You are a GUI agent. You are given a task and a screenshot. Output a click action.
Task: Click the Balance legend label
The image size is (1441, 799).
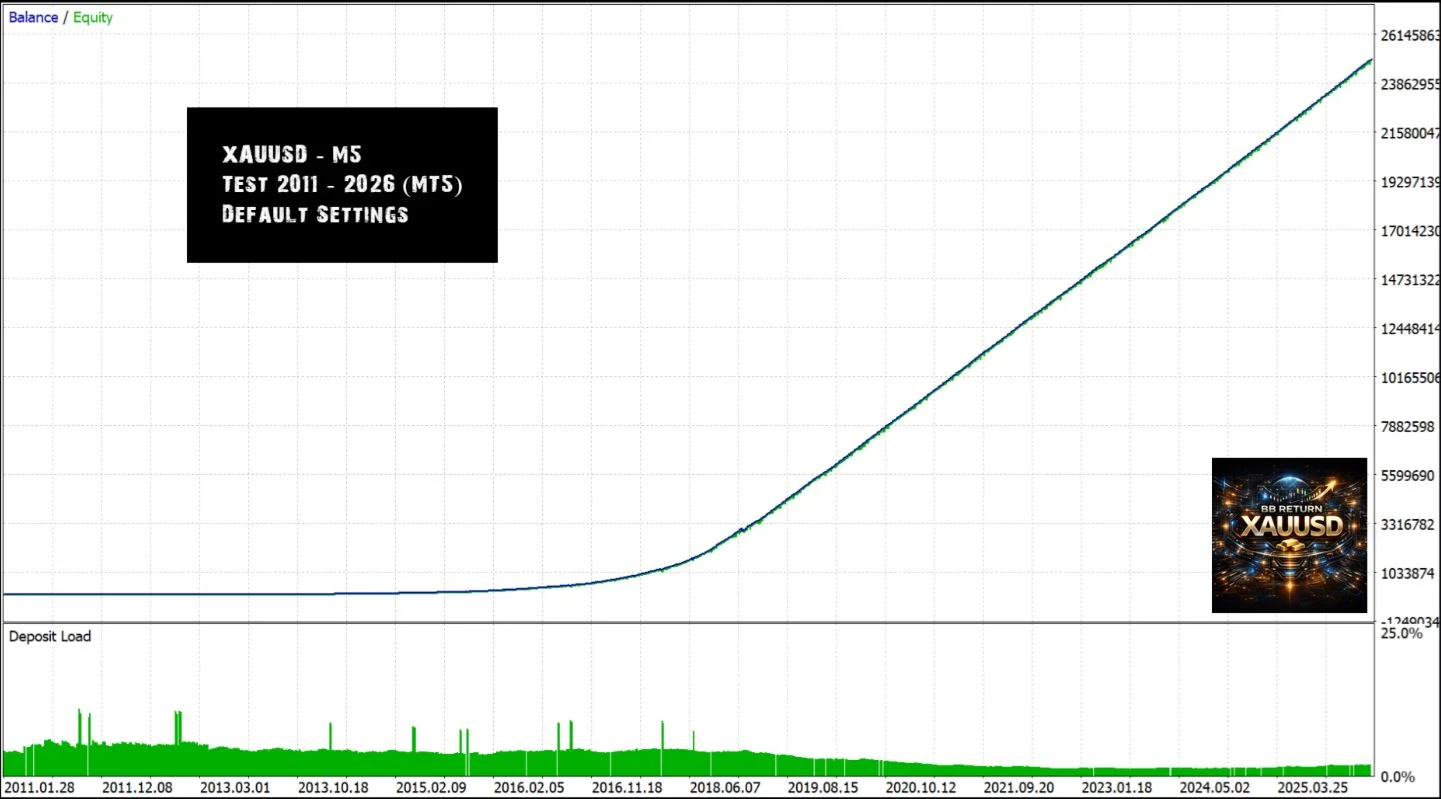(33, 17)
